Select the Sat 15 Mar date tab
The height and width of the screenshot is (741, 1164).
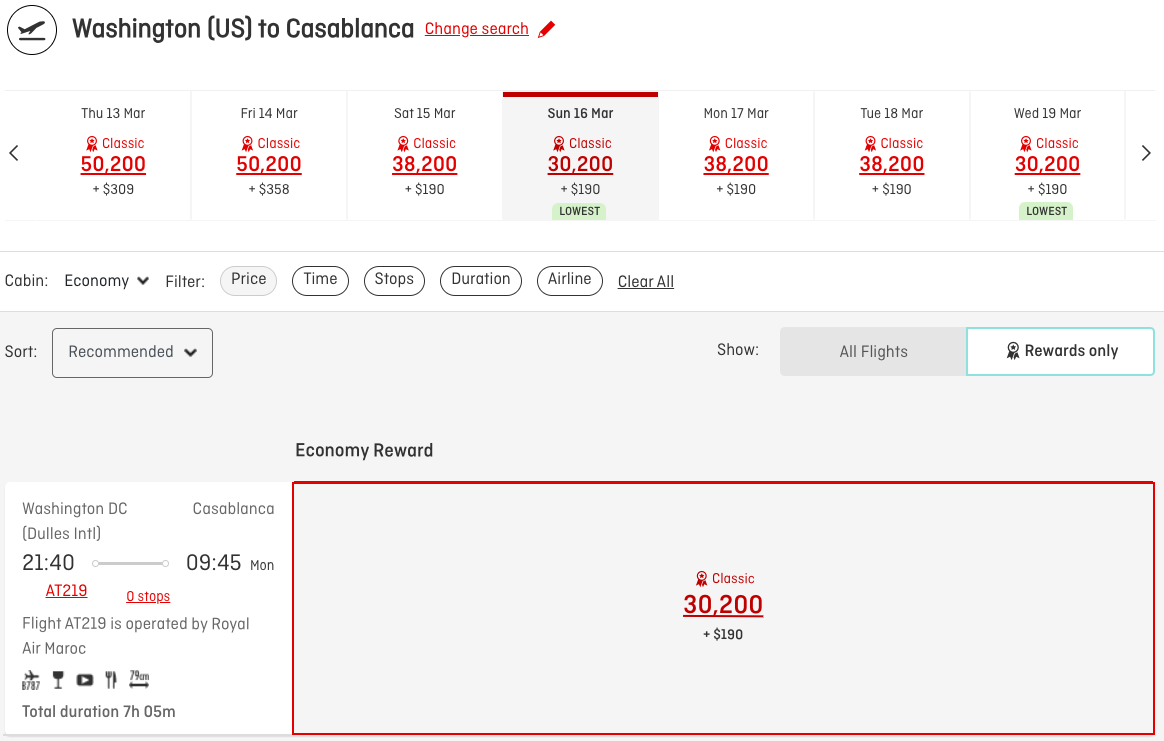coord(425,156)
